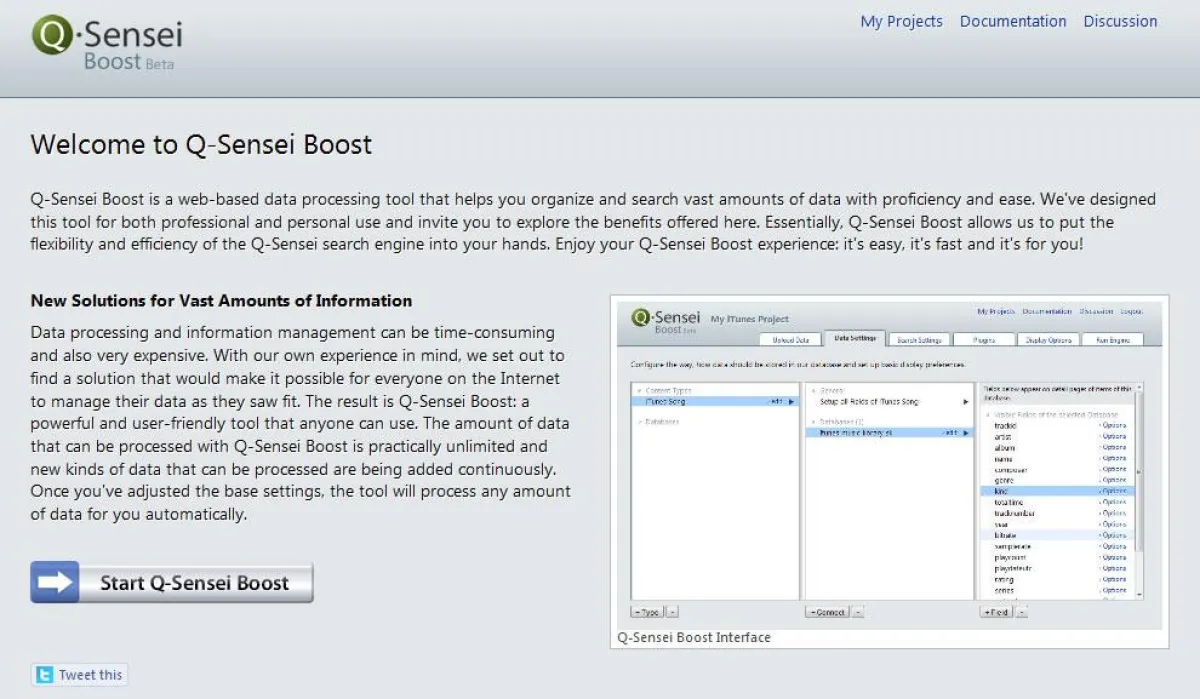
Task: Open Documentation in the top page navigation
Action: [x=1012, y=21]
